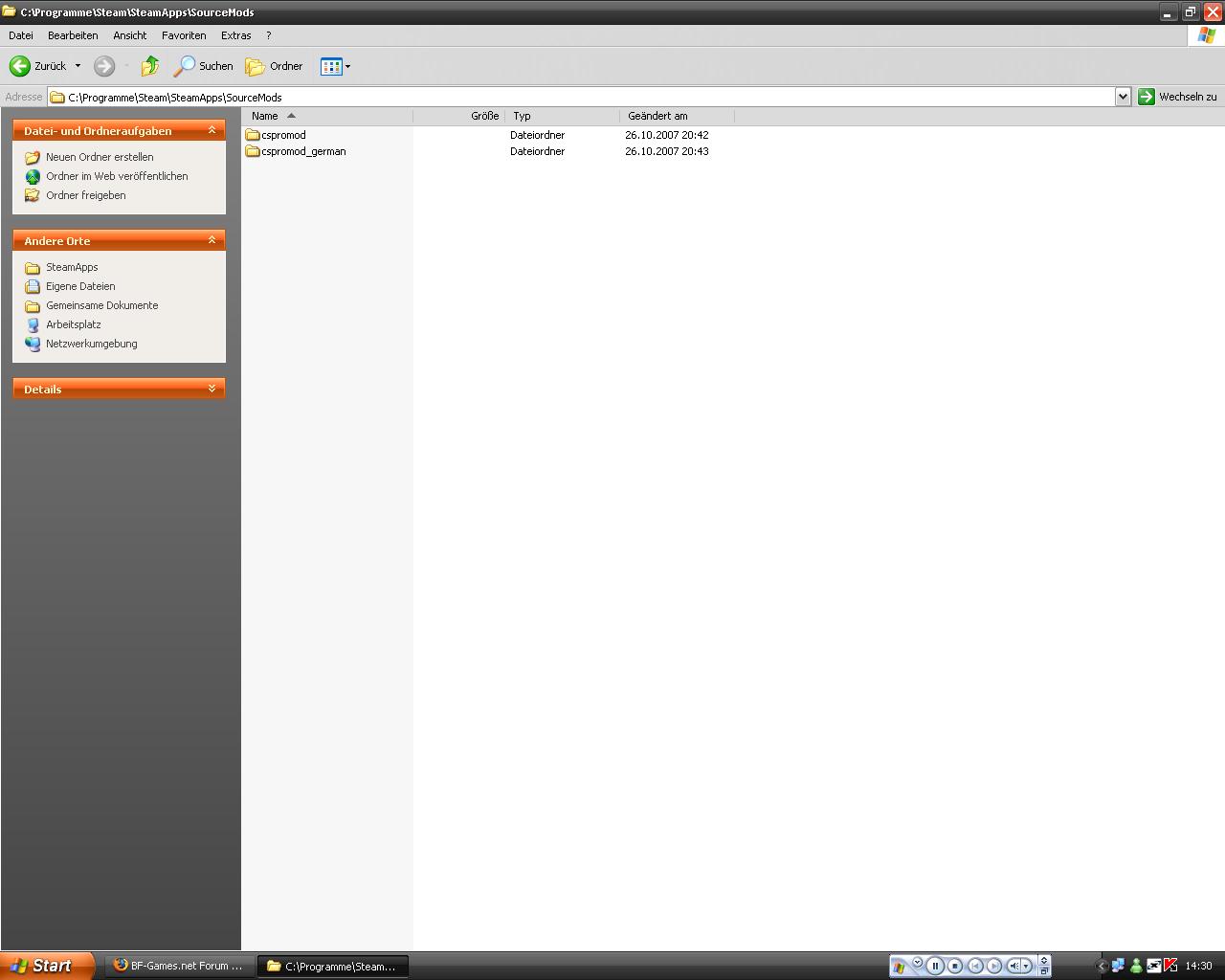Image resolution: width=1225 pixels, height=980 pixels.
Task: Open Gemeinsame Dokumente link
Action: 102,305
